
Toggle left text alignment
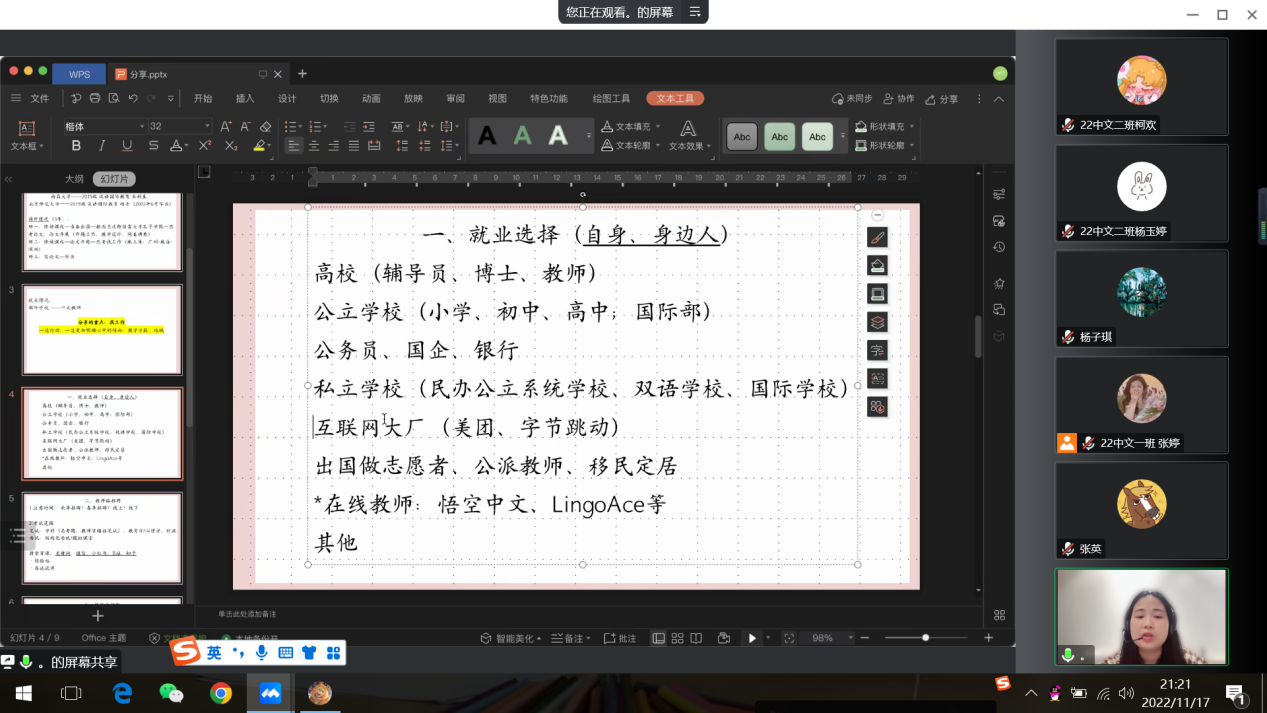click(x=294, y=146)
